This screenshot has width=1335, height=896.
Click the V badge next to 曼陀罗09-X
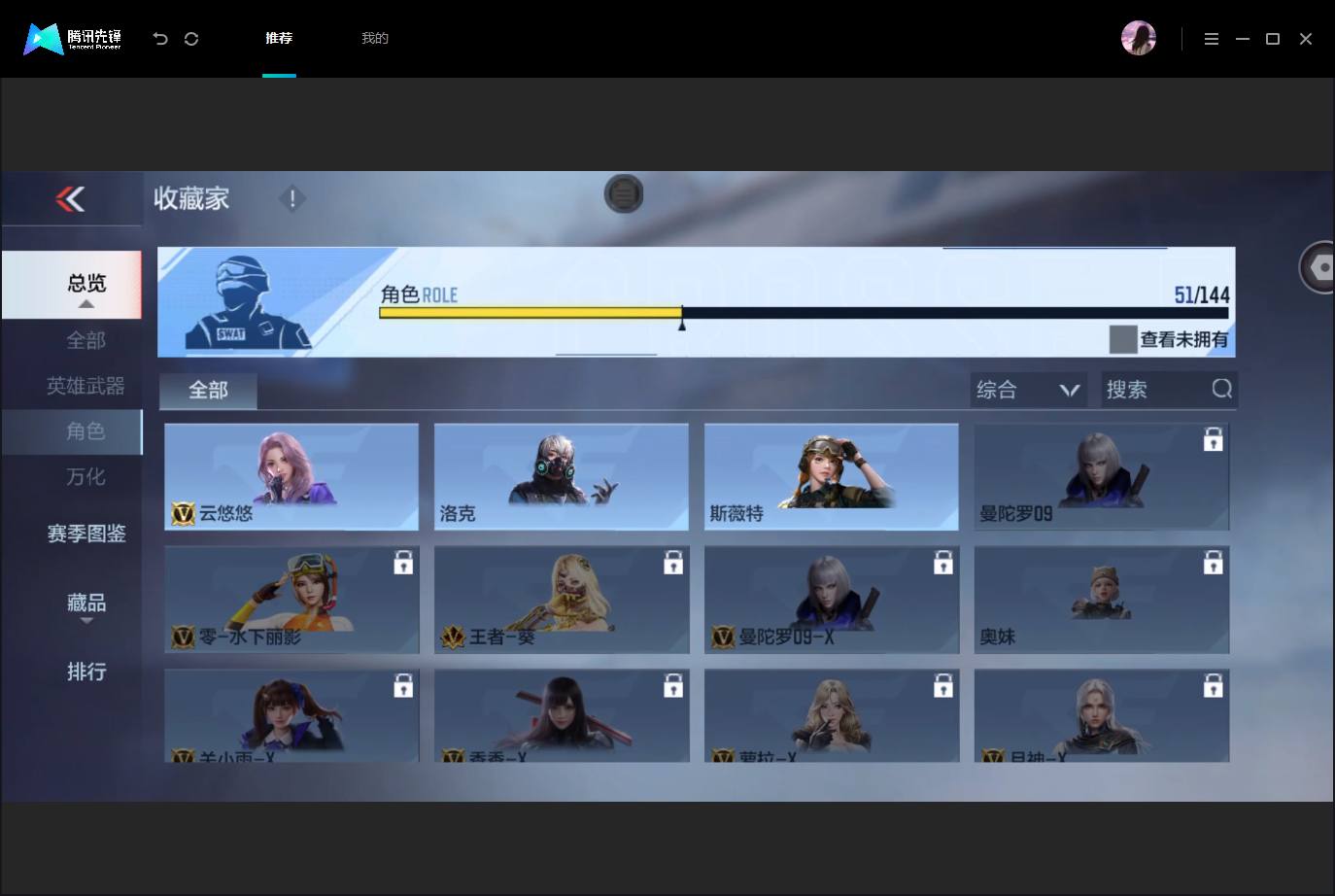click(x=723, y=637)
